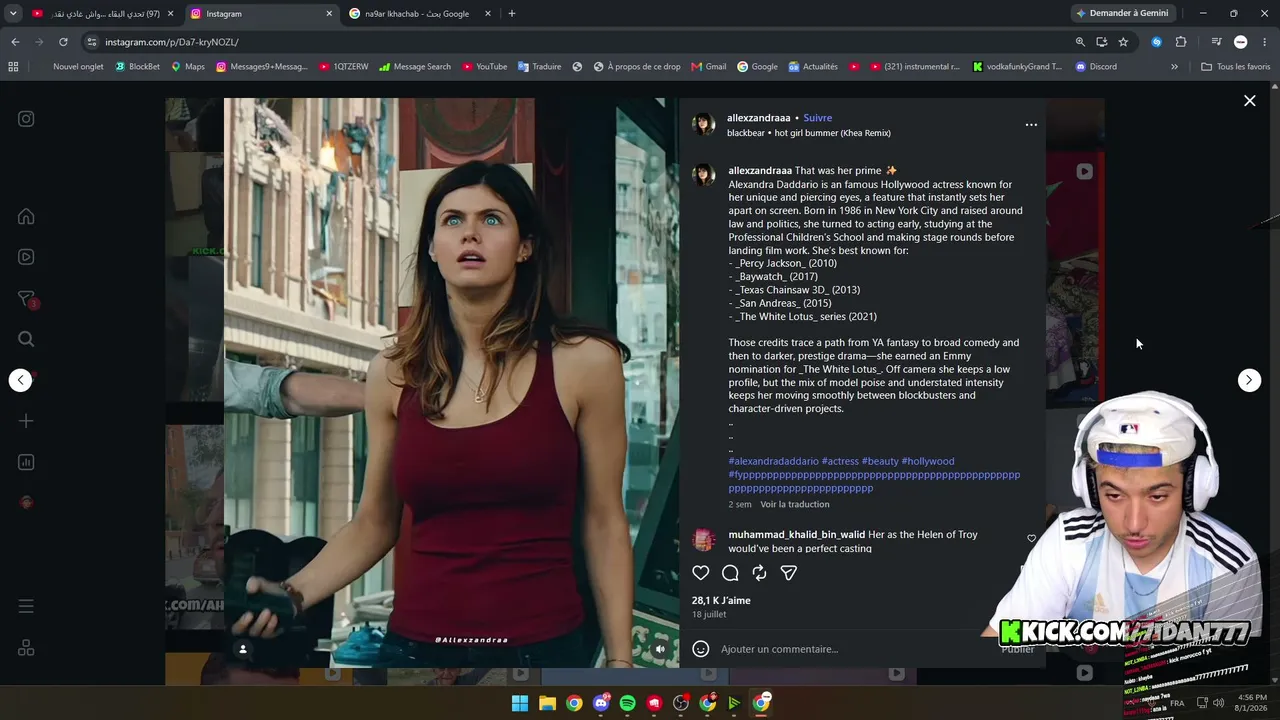1280x720 pixels.
Task: Repost using the circular arrows icon
Action: (x=759, y=573)
